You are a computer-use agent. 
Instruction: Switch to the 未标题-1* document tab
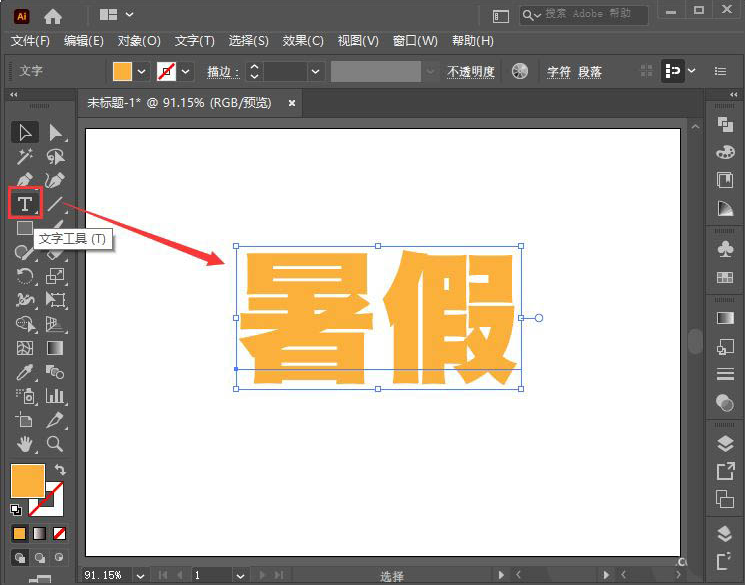[x=179, y=103]
